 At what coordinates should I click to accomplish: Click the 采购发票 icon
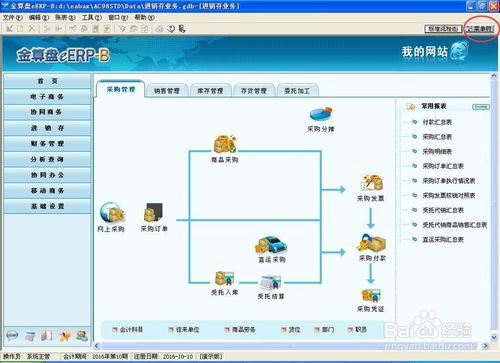coord(372,183)
